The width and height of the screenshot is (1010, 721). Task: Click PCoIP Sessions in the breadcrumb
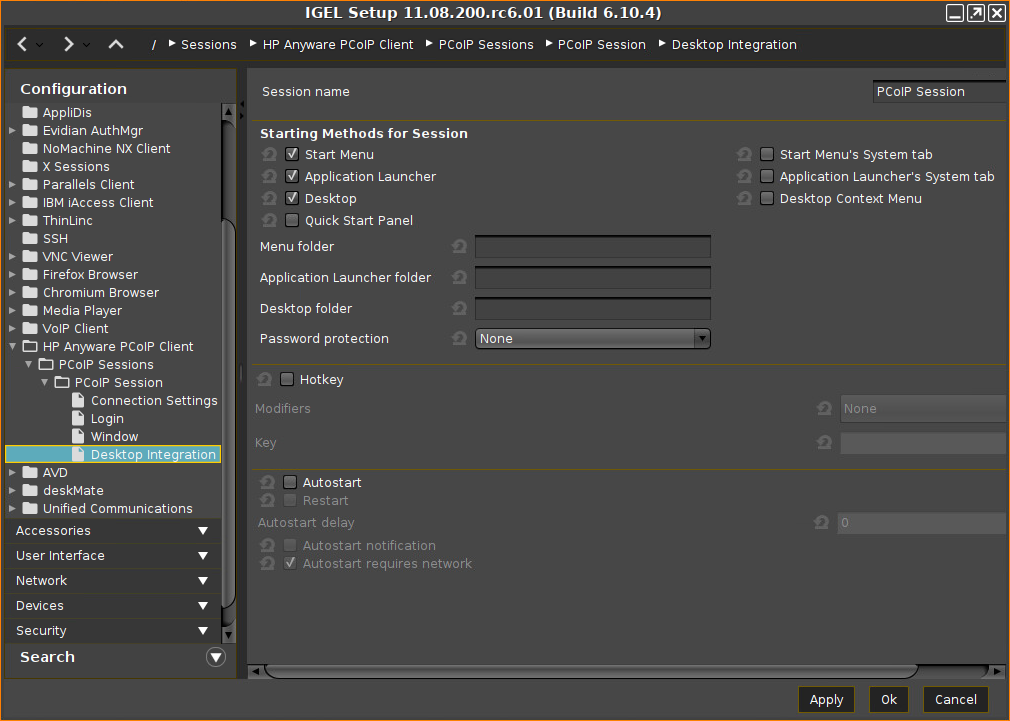486,45
